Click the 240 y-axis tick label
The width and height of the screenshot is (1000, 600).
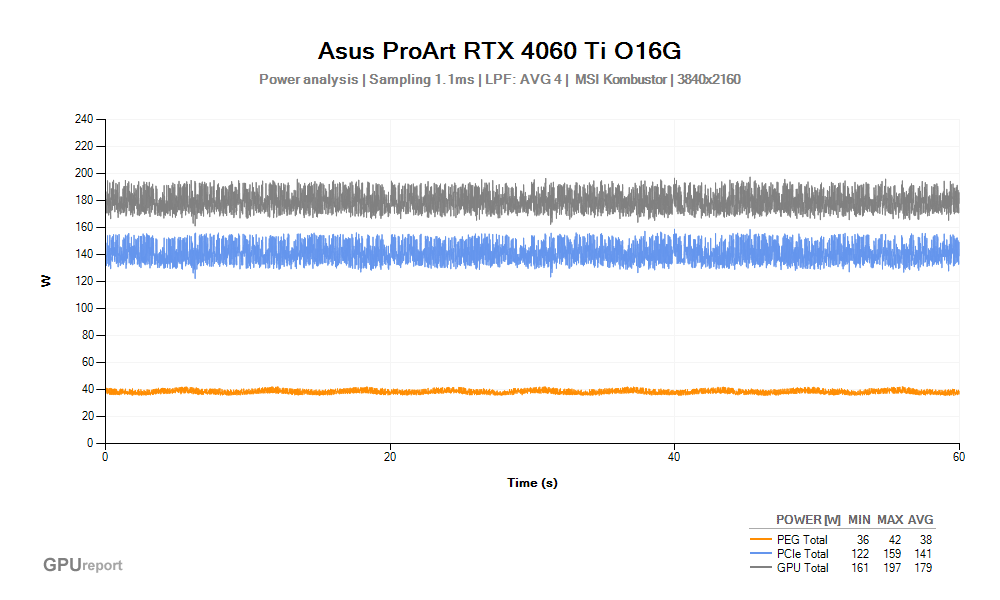pyautogui.click(x=84, y=119)
